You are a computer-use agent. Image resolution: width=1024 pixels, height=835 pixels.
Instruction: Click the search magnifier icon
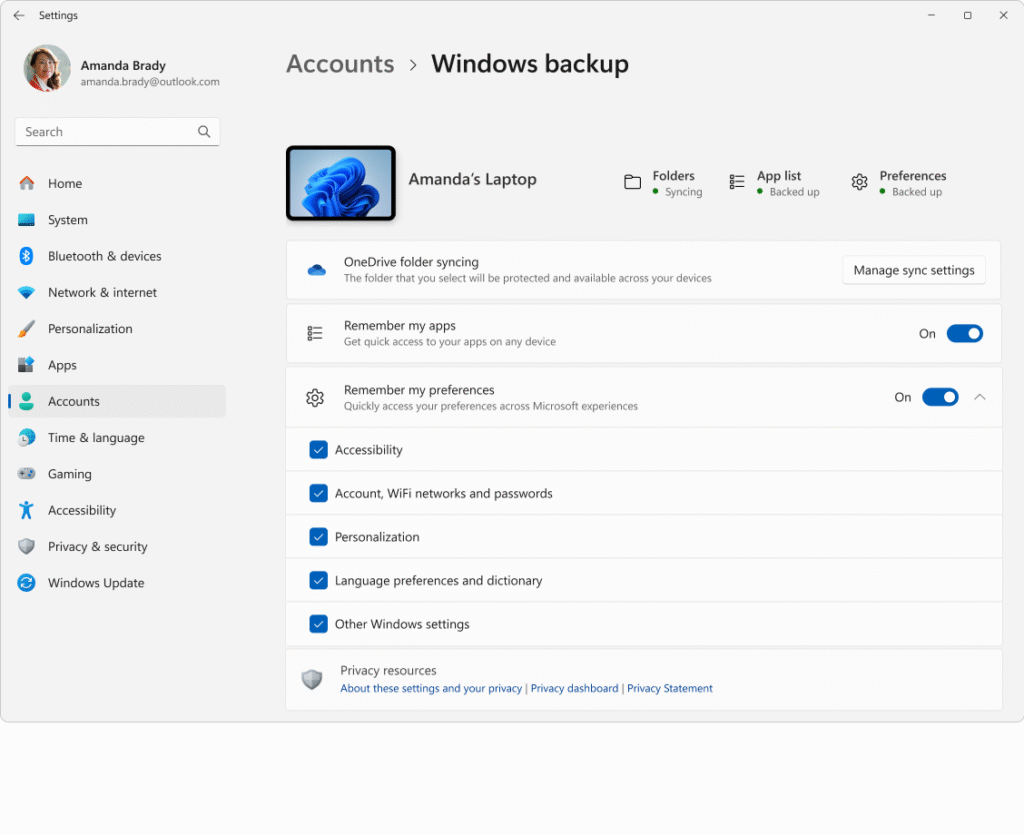(204, 132)
